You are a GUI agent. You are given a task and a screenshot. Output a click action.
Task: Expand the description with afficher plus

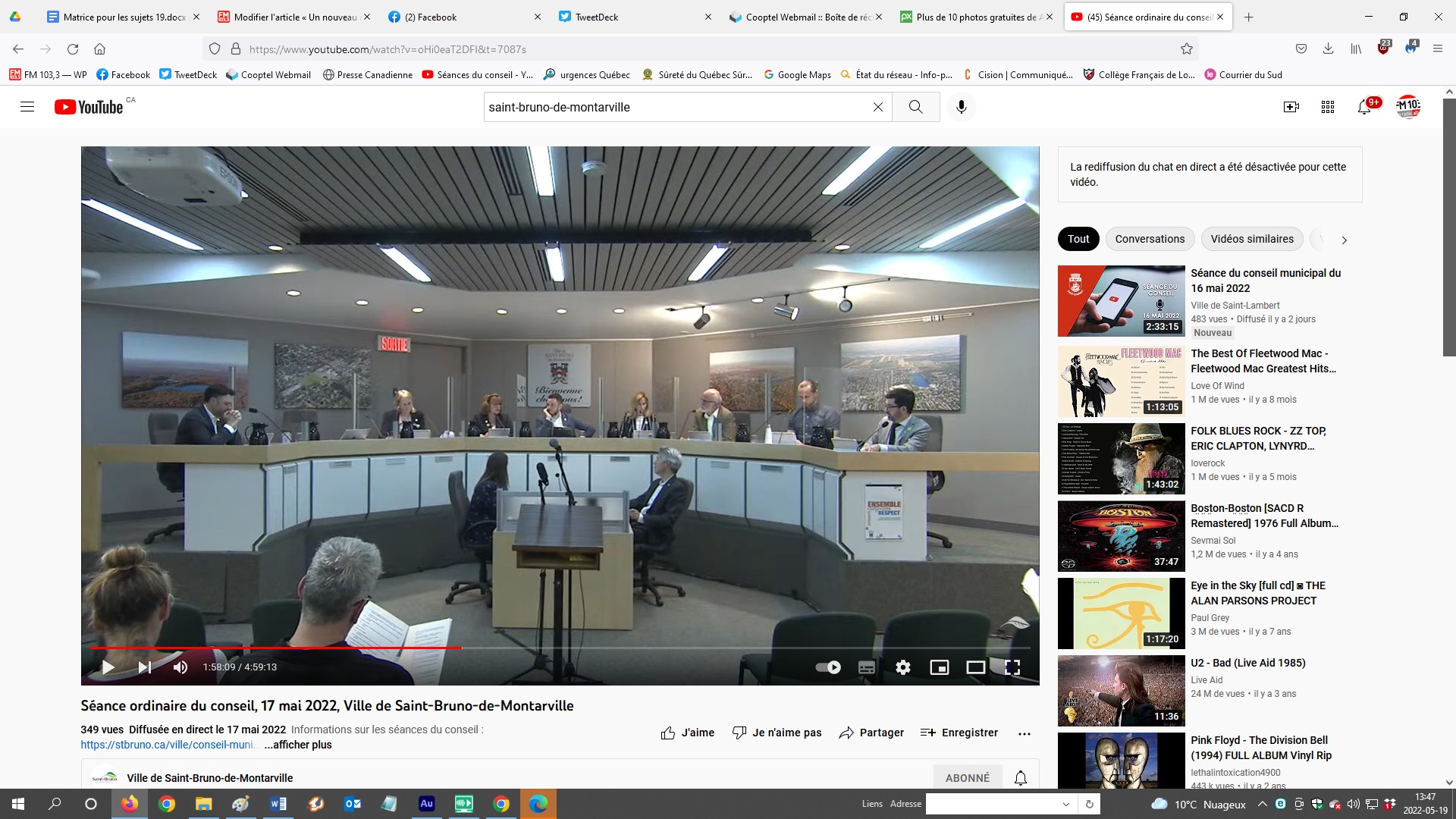(298, 745)
